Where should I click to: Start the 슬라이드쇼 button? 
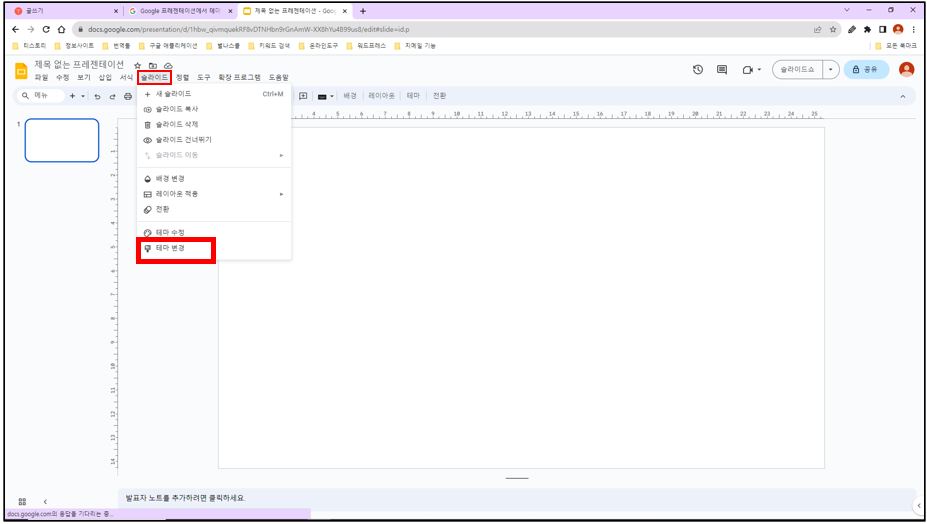[x=798, y=70]
